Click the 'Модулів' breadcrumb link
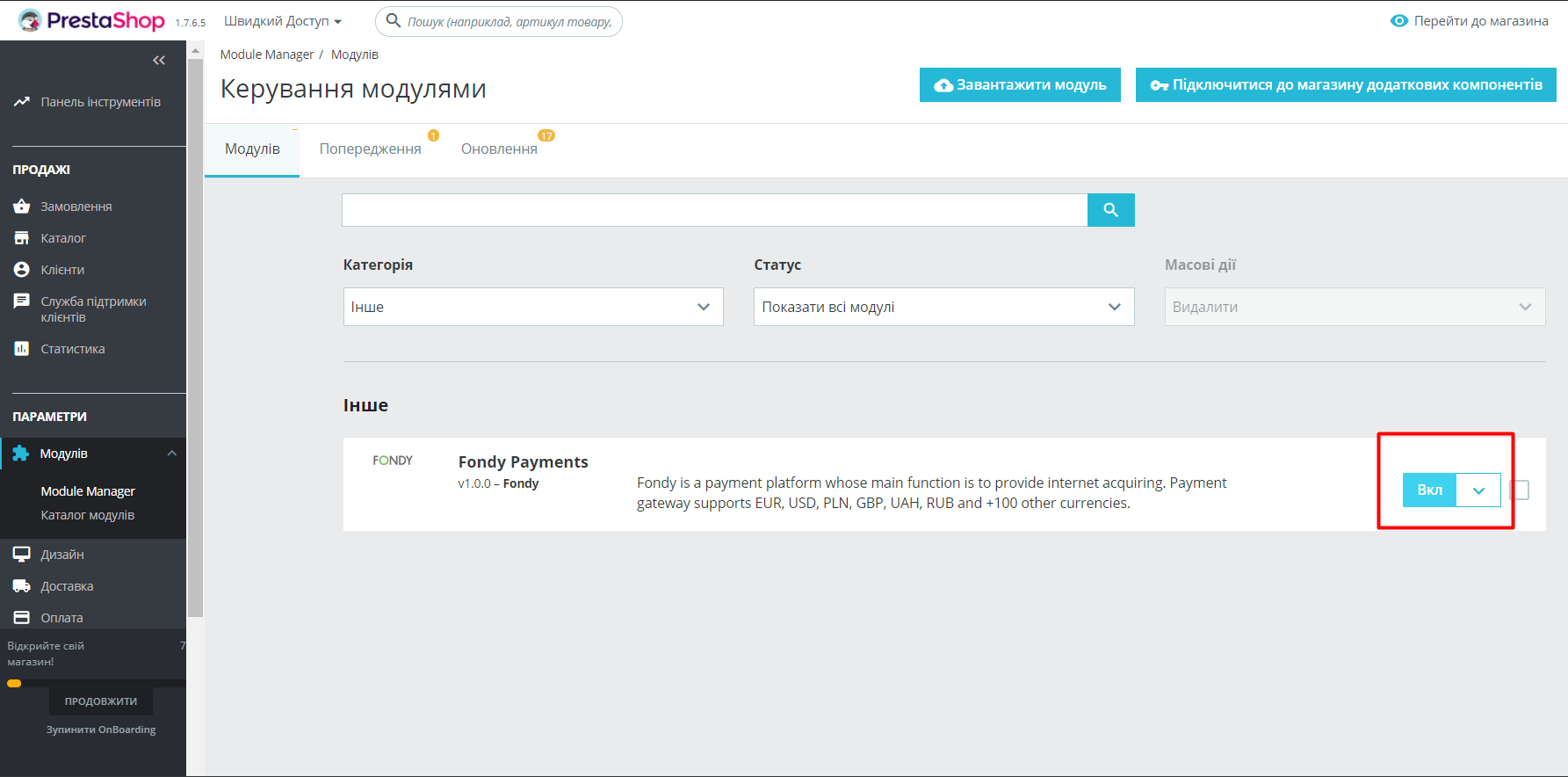This screenshot has height=777, width=1568. [355, 54]
